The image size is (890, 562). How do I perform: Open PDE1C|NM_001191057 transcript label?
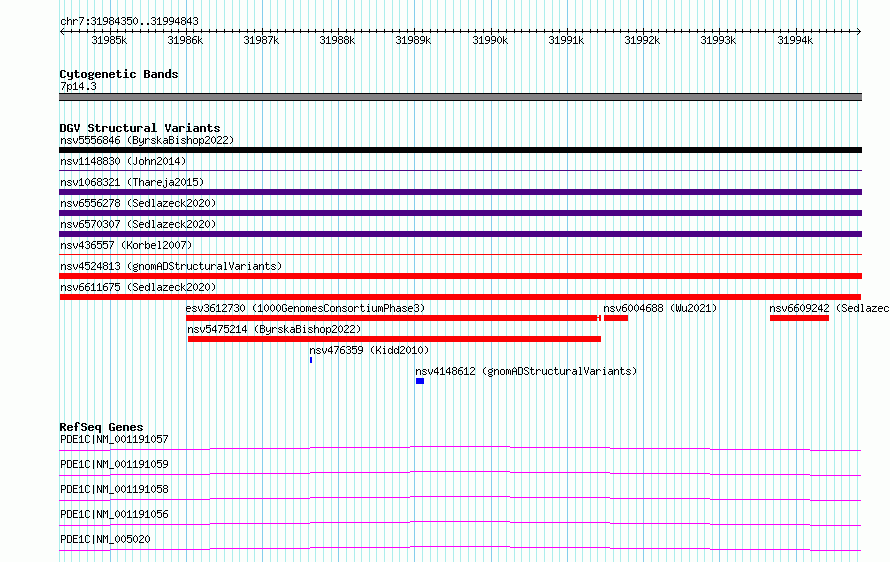[x=114, y=439]
